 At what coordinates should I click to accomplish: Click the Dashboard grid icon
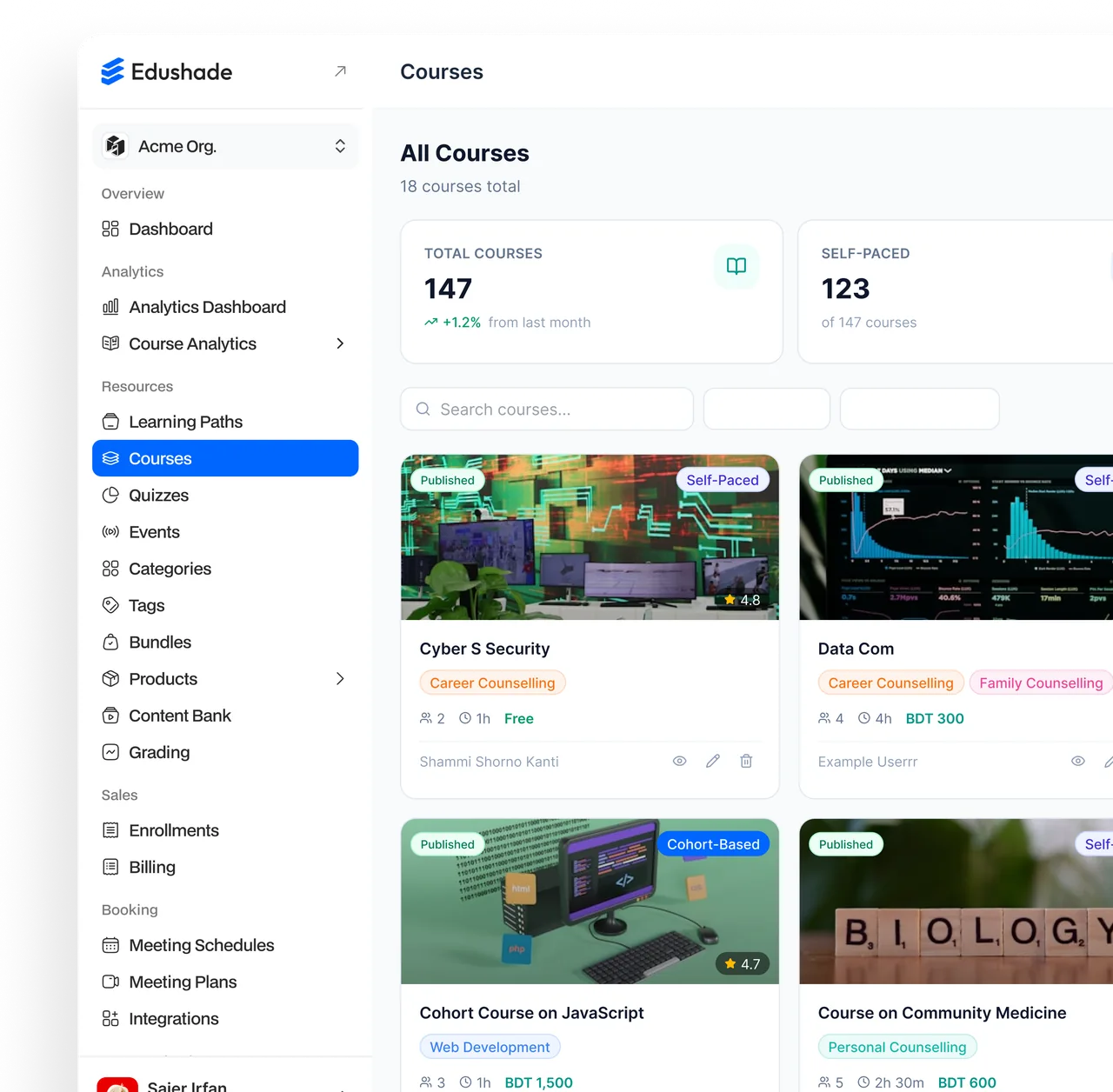coord(110,229)
